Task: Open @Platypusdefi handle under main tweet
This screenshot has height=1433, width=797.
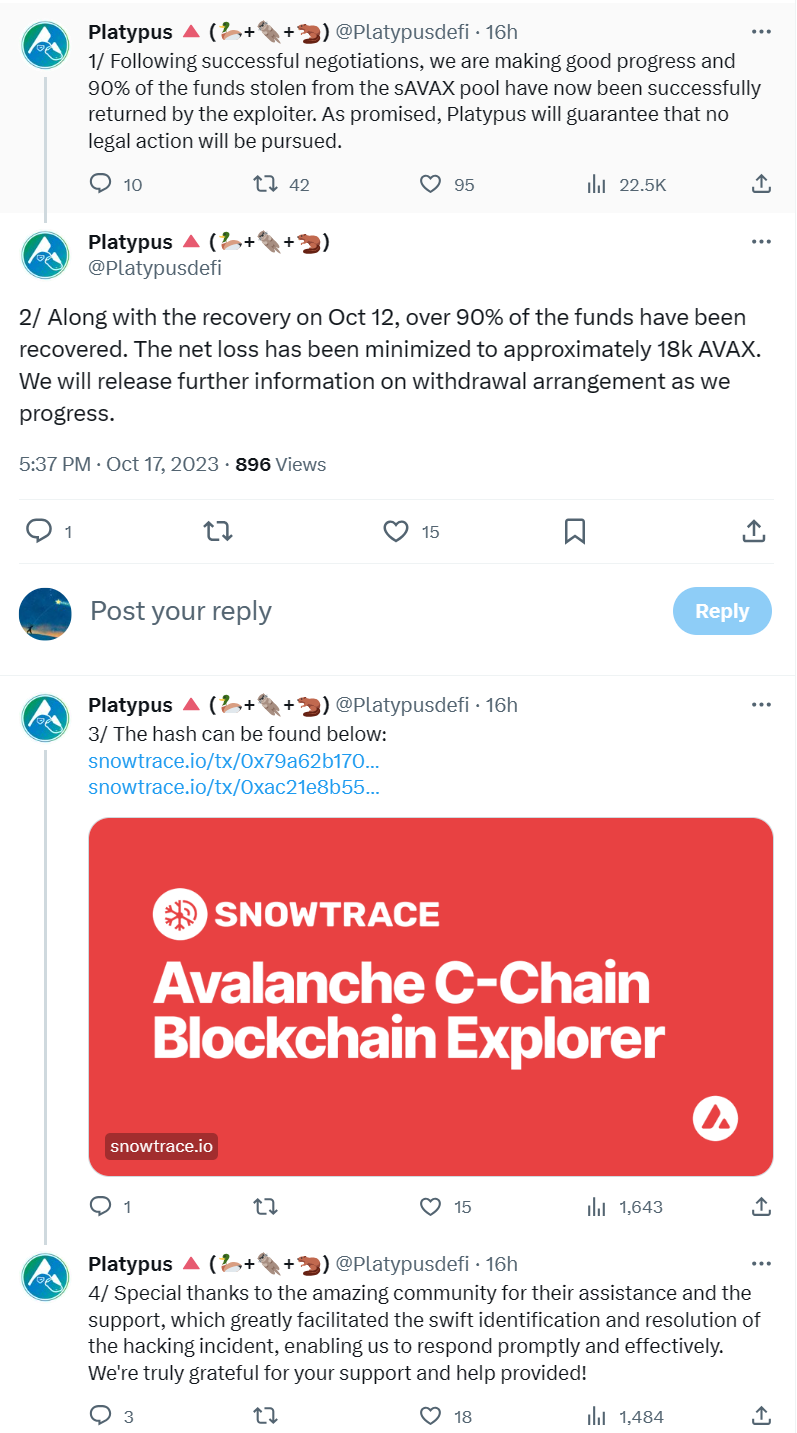Action: click(155, 268)
